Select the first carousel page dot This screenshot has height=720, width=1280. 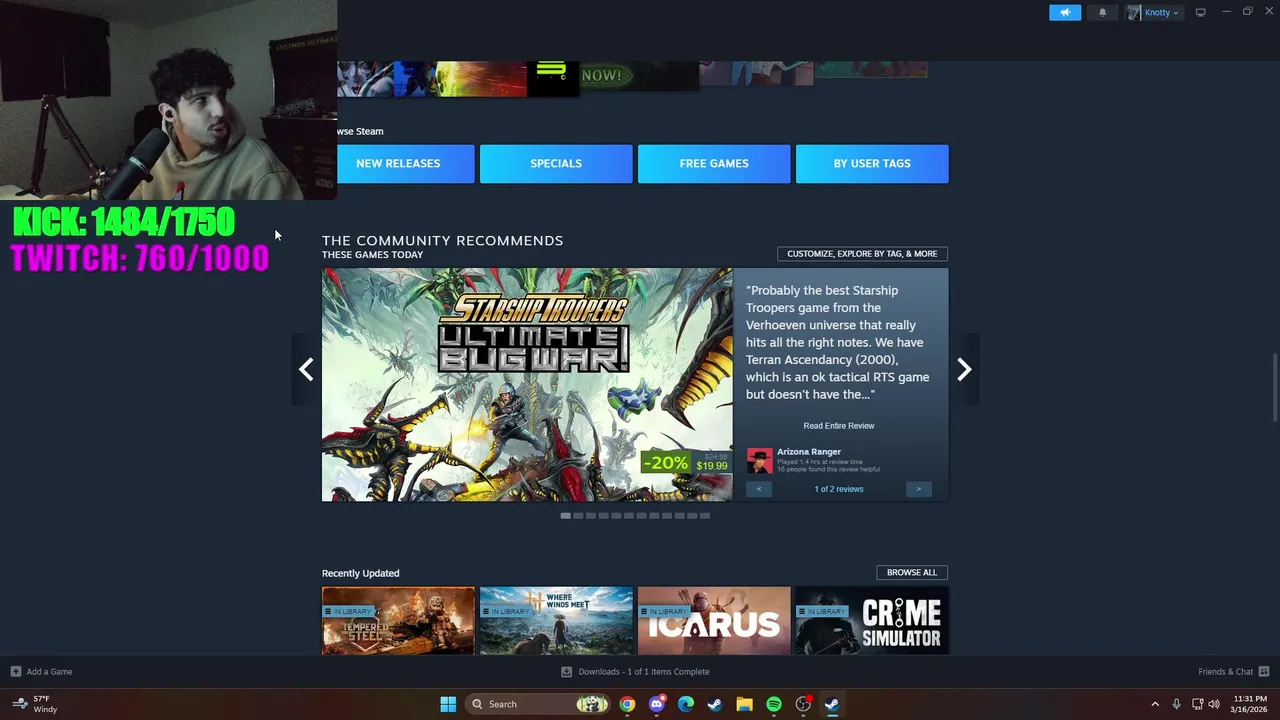[565, 516]
